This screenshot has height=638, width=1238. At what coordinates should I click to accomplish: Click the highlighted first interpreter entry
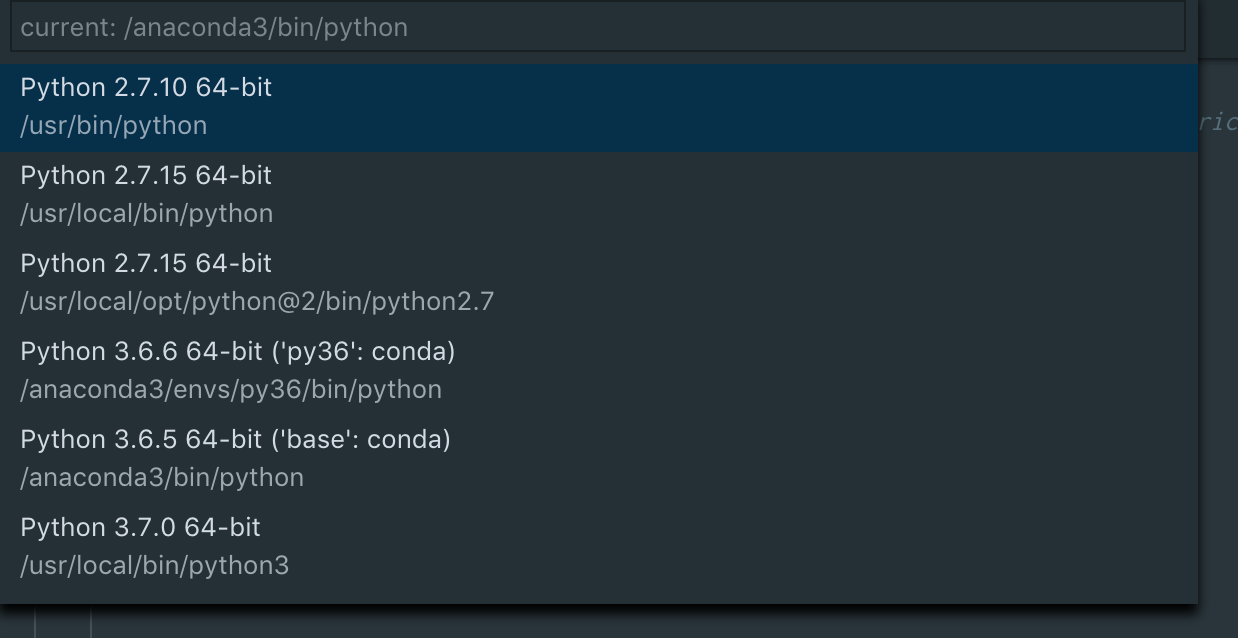(x=598, y=108)
